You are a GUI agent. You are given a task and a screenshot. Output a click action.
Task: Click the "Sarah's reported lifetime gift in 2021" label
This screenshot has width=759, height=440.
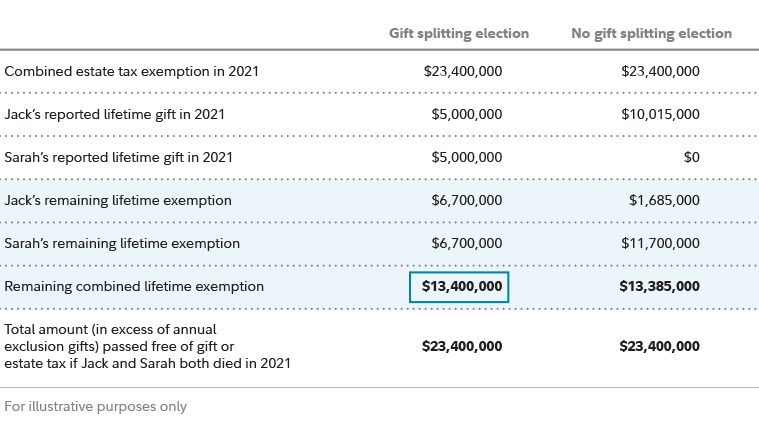[119, 157]
